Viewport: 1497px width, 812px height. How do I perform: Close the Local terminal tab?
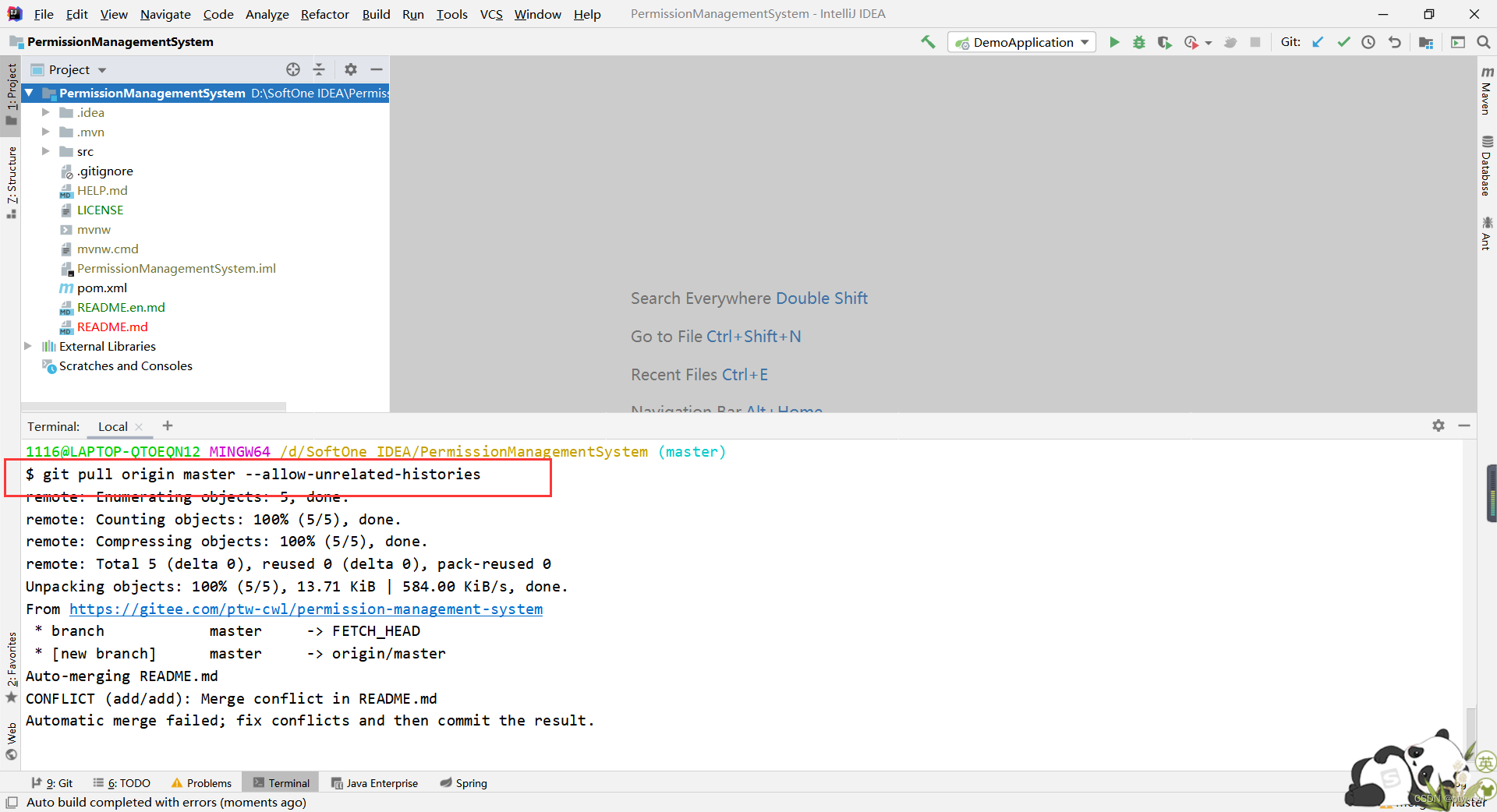coord(139,427)
